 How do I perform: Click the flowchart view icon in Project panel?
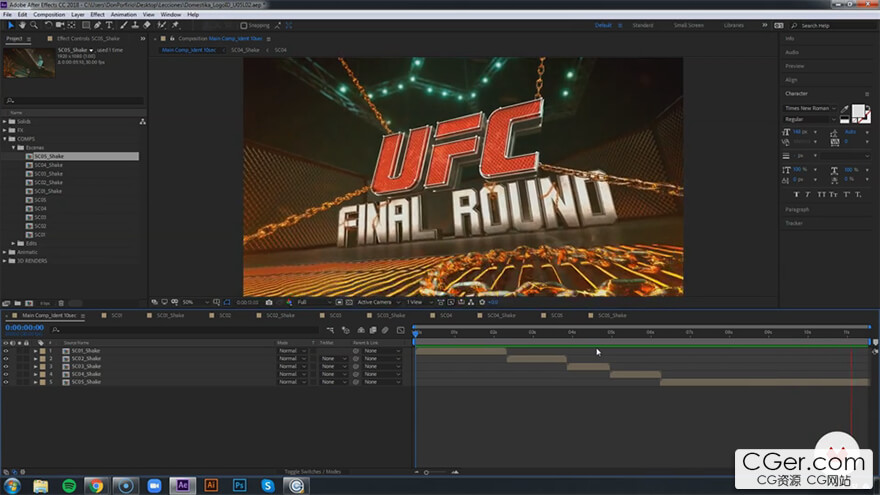pyautogui.click(x=143, y=122)
